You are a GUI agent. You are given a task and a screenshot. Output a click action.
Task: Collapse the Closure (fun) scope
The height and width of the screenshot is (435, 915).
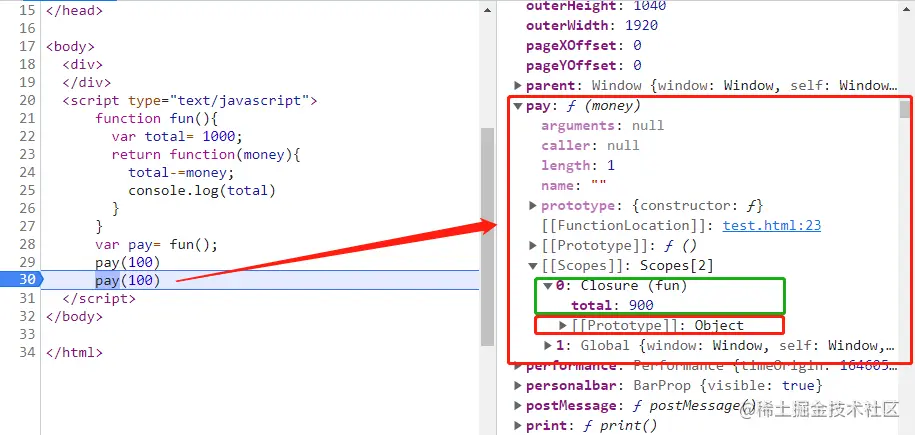point(547,286)
